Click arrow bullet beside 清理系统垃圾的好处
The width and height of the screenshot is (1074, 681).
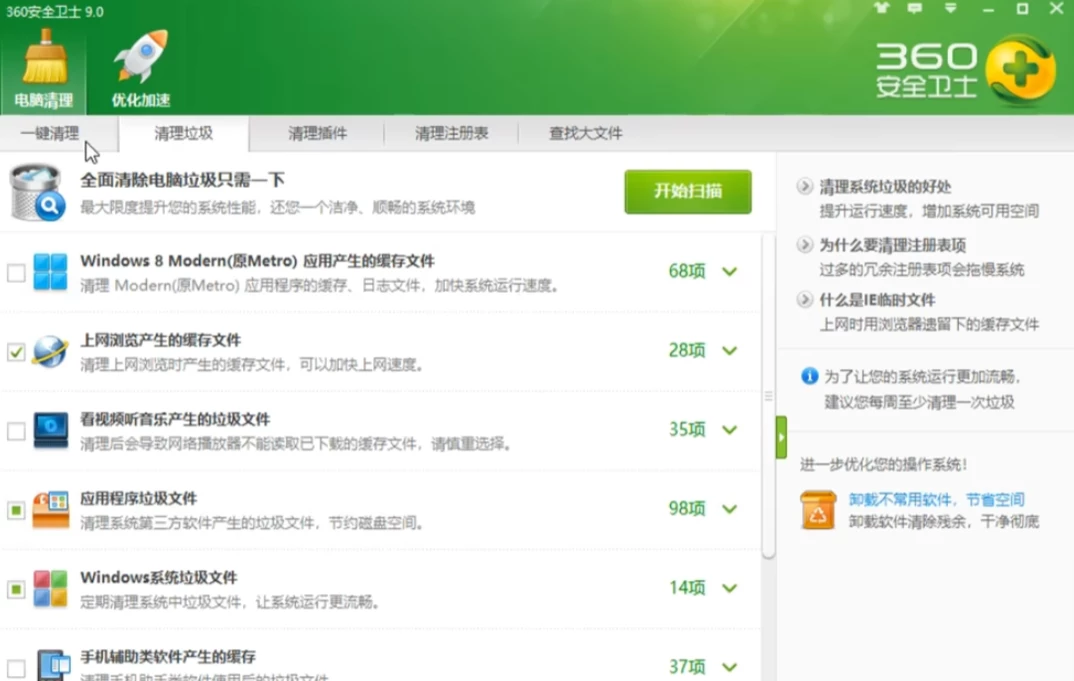point(805,186)
